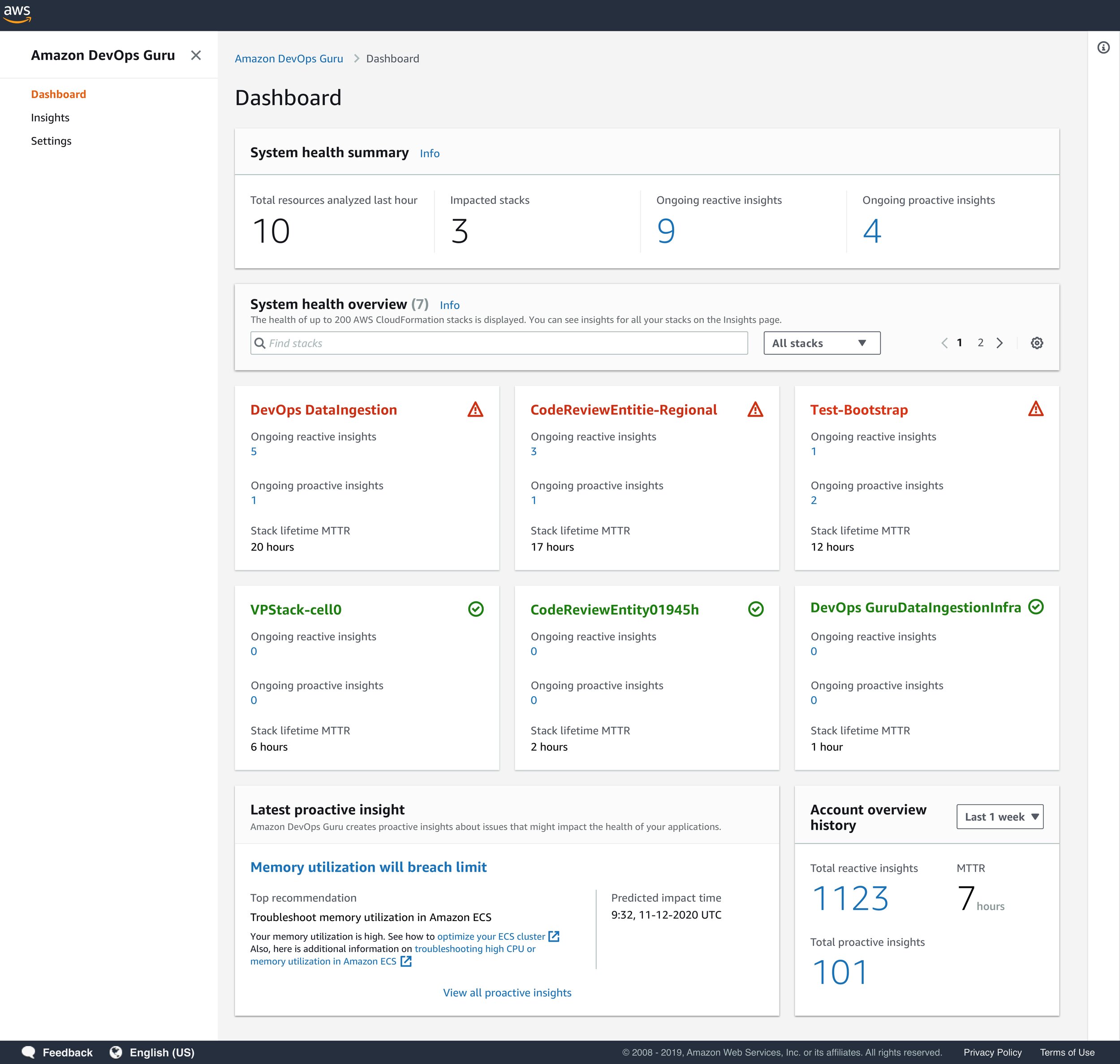Screen dimensions: 1120x1064
Task: Open the VPStack-cell0 stack title
Action: [x=295, y=610]
